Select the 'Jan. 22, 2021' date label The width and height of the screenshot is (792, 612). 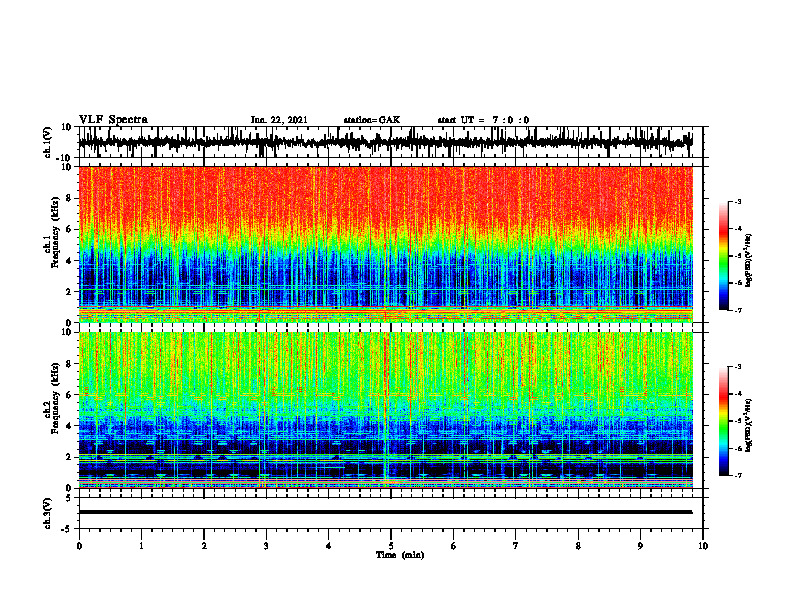[x=279, y=120]
